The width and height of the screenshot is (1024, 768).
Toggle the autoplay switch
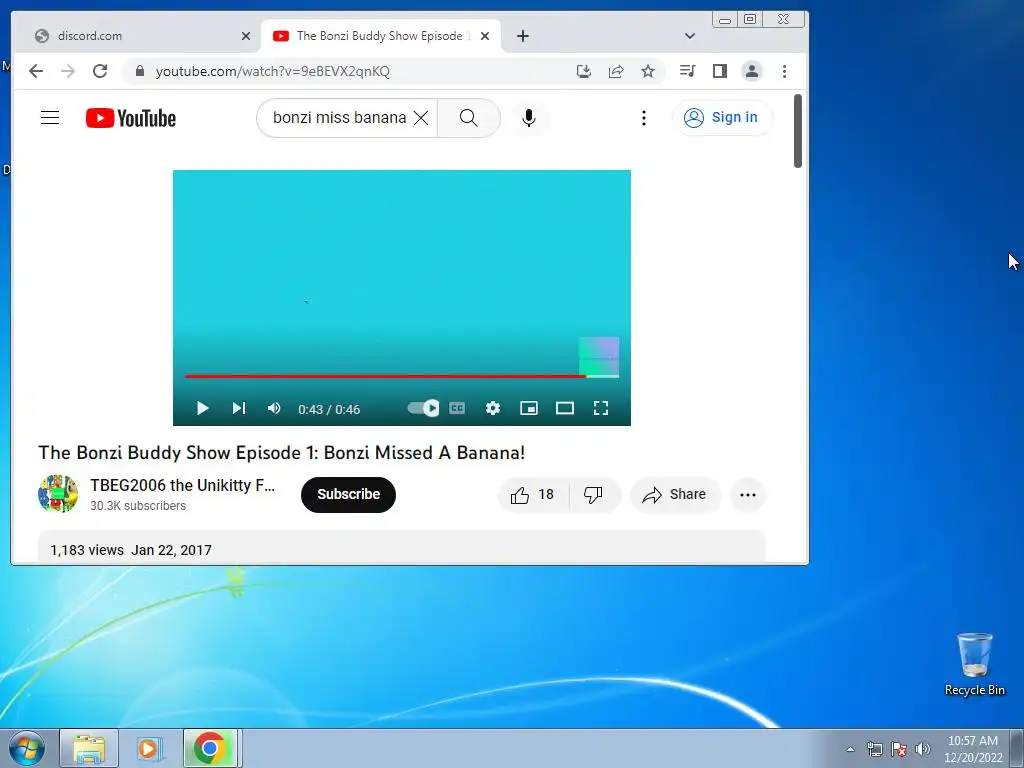(x=423, y=408)
